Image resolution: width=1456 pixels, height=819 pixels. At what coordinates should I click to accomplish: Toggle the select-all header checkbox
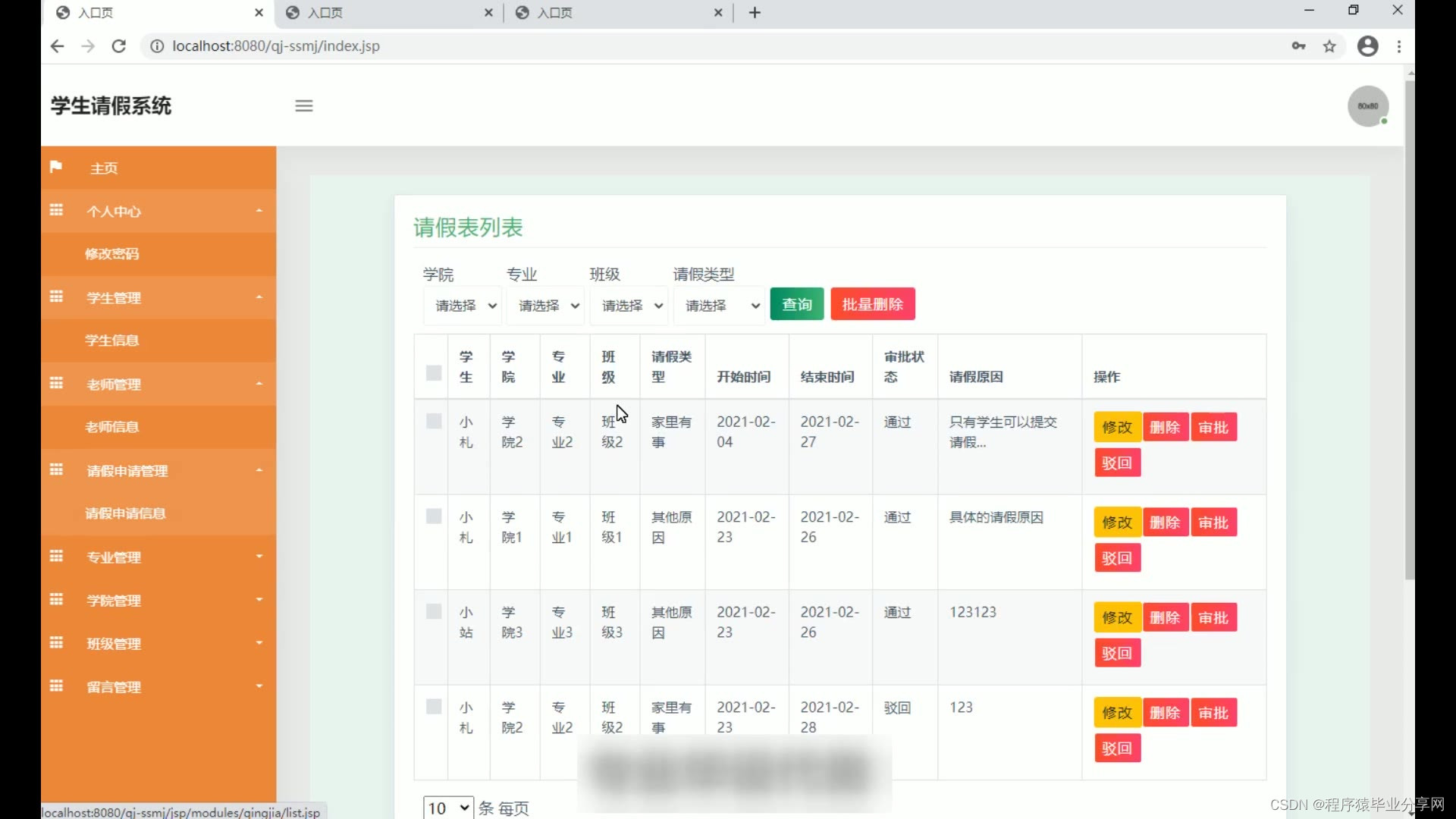click(x=434, y=372)
